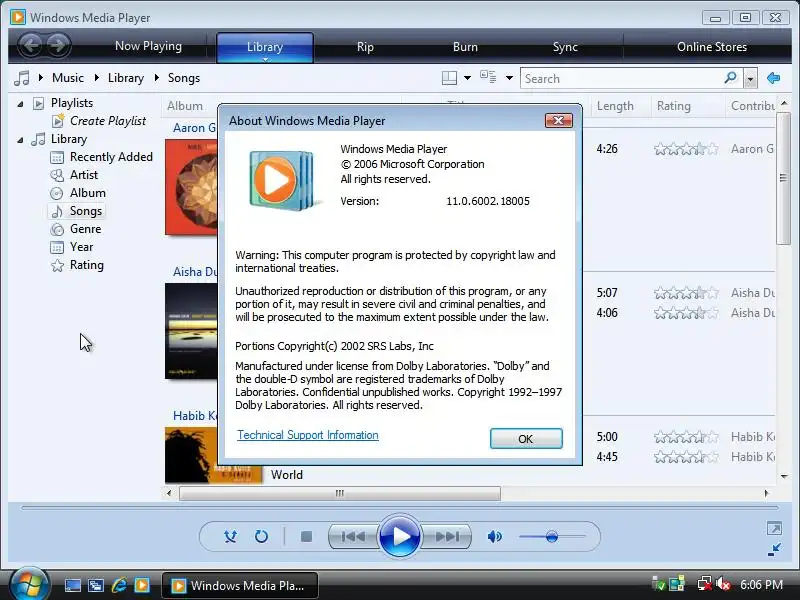Click the View full screen icon

[x=774, y=529]
